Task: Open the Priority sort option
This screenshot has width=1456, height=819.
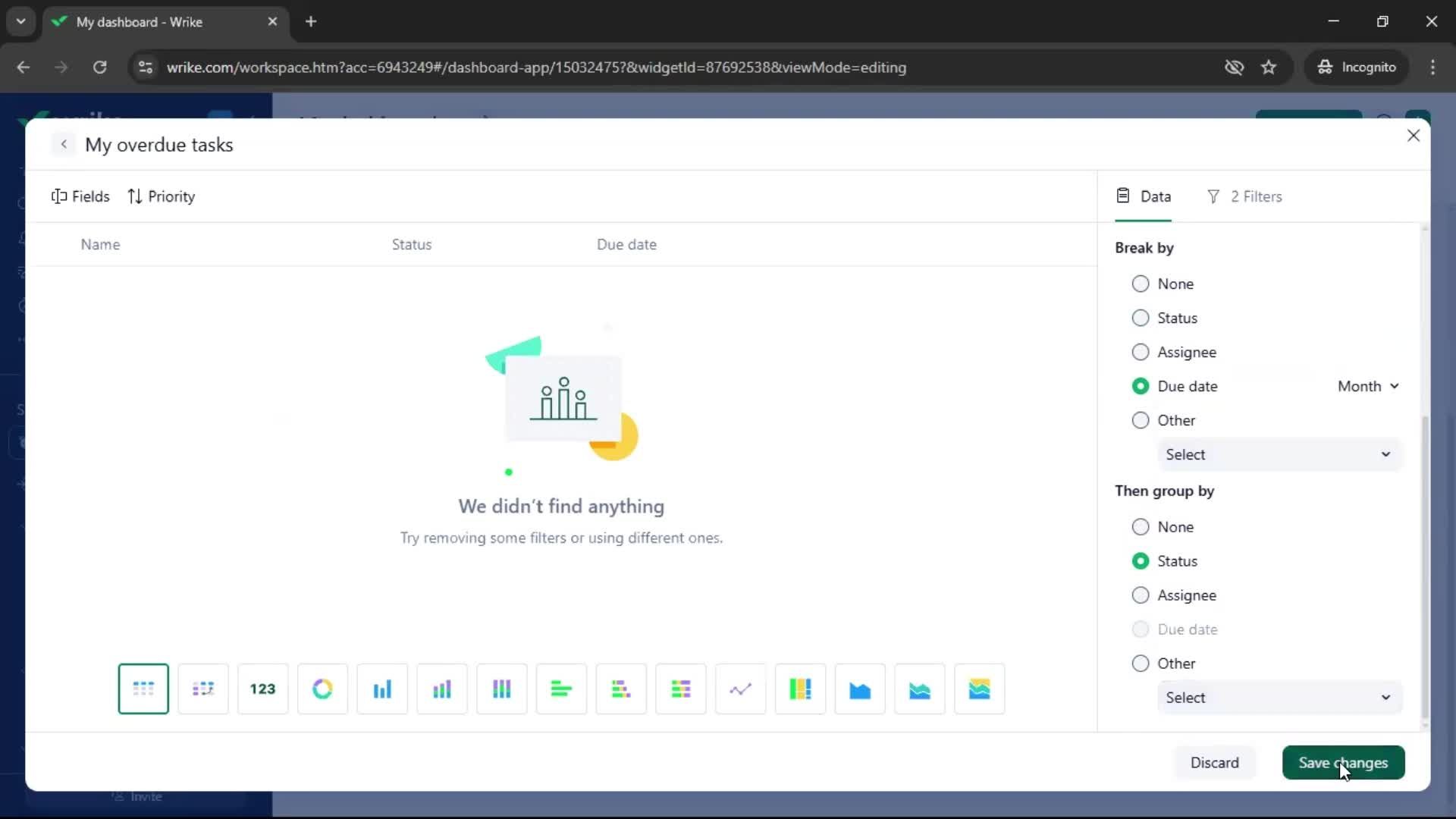Action: click(x=162, y=196)
